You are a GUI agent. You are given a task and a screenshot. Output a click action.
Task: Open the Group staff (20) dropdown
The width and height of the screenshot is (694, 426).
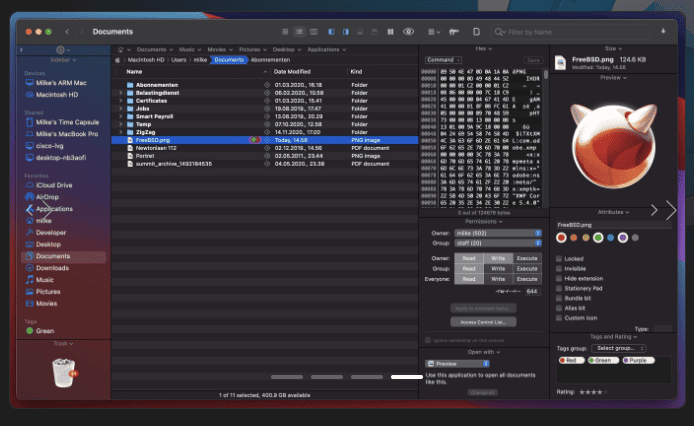498,243
